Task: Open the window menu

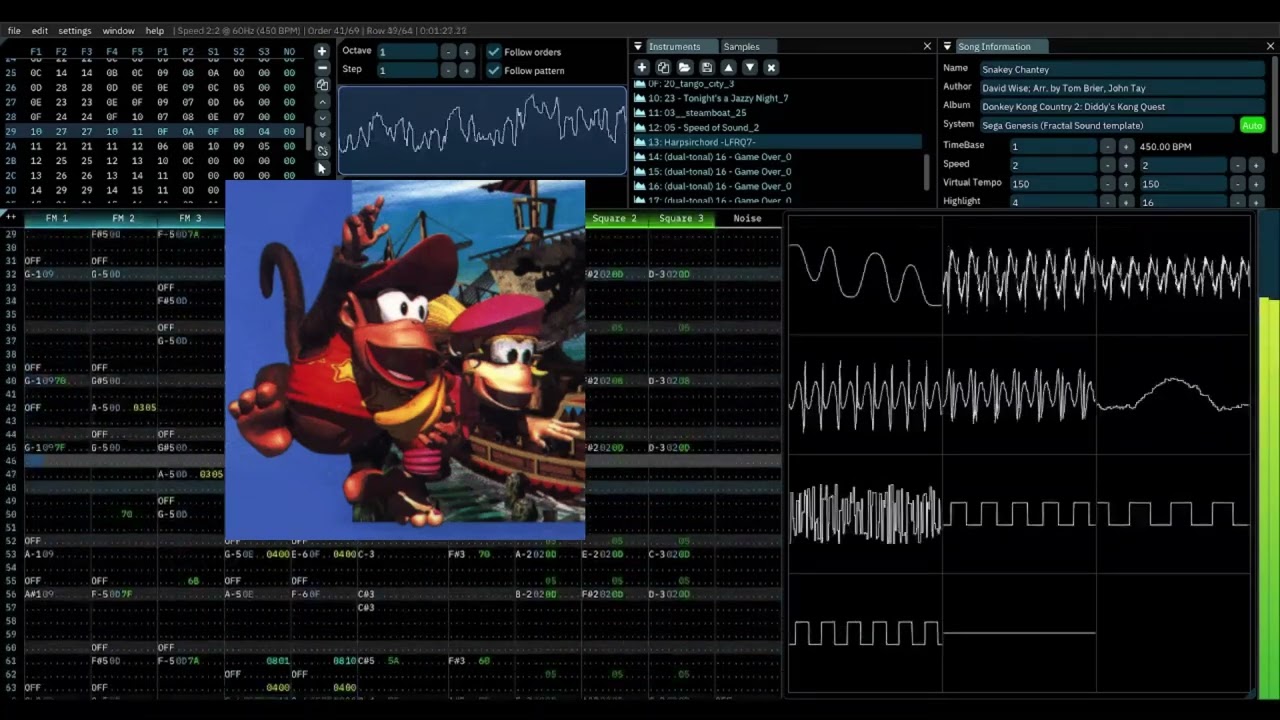Action: (118, 31)
